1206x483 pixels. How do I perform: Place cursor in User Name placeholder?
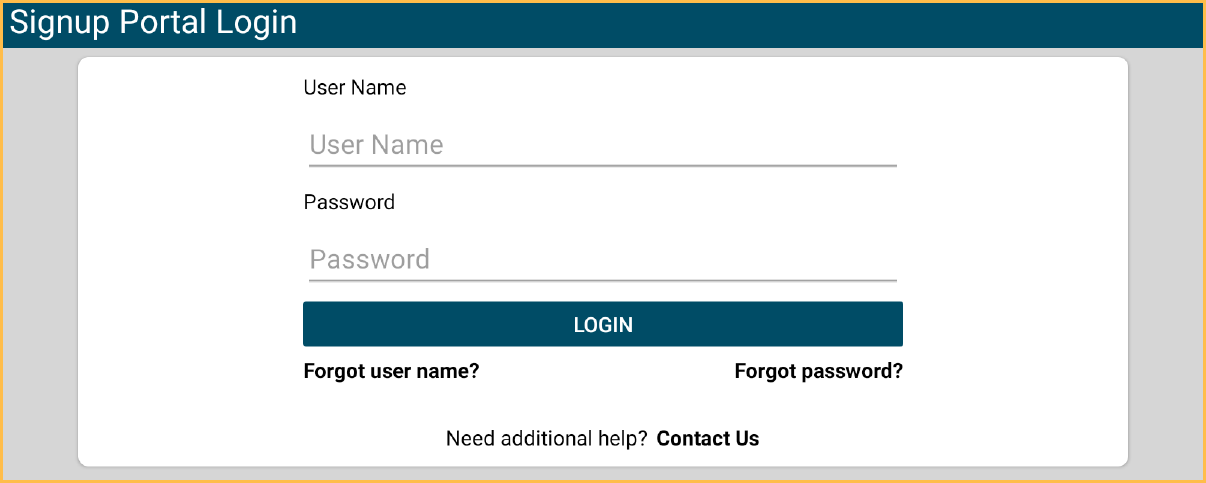(x=376, y=145)
